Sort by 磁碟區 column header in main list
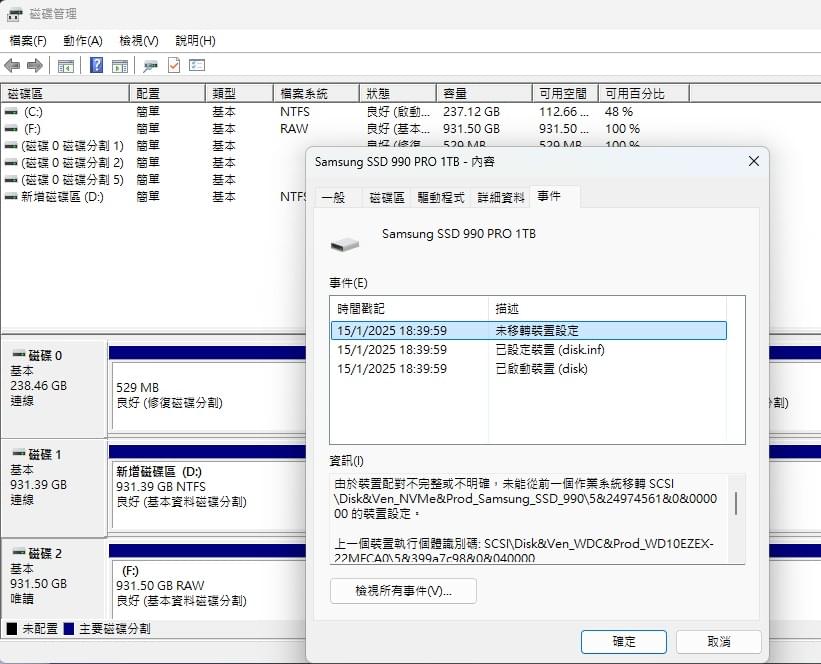Image resolution: width=821 pixels, height=664 pixels. (65, 93)
